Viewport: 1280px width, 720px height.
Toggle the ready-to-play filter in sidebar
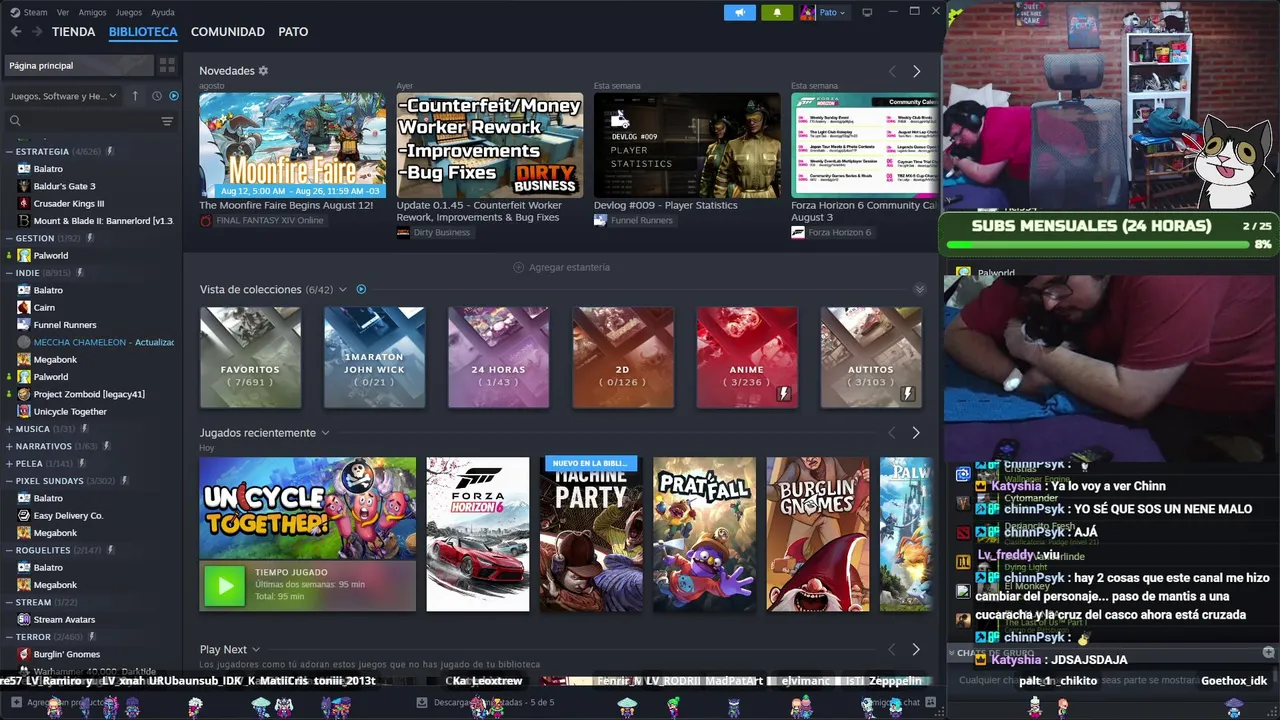(174, 96)
